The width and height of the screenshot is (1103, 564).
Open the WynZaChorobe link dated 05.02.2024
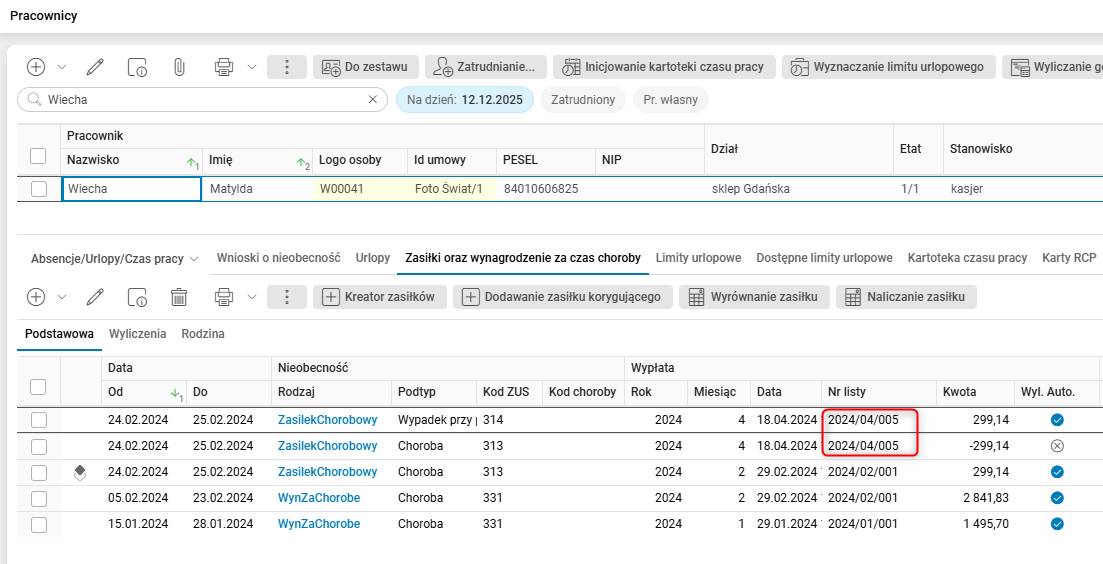(319, 498)
